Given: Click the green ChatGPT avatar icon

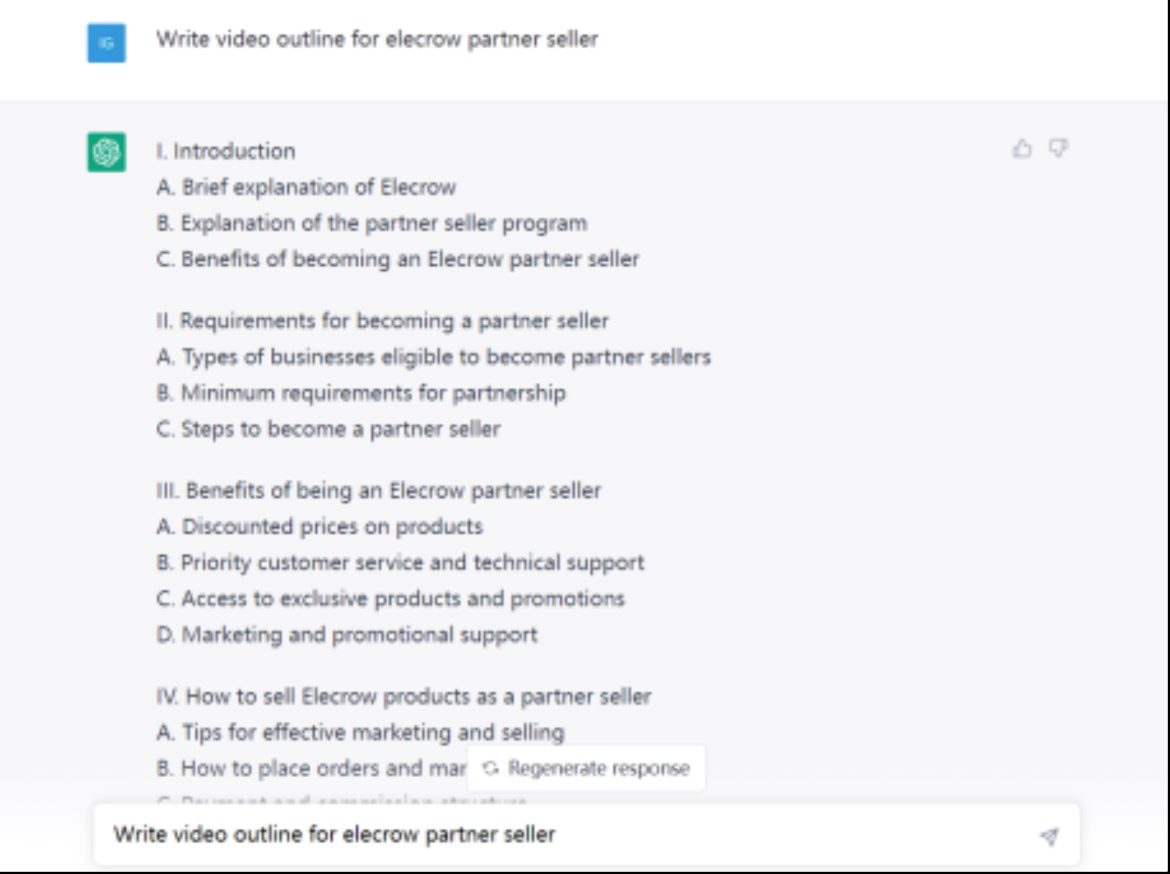Looking at the screenshot, I should tap(106, 152).
